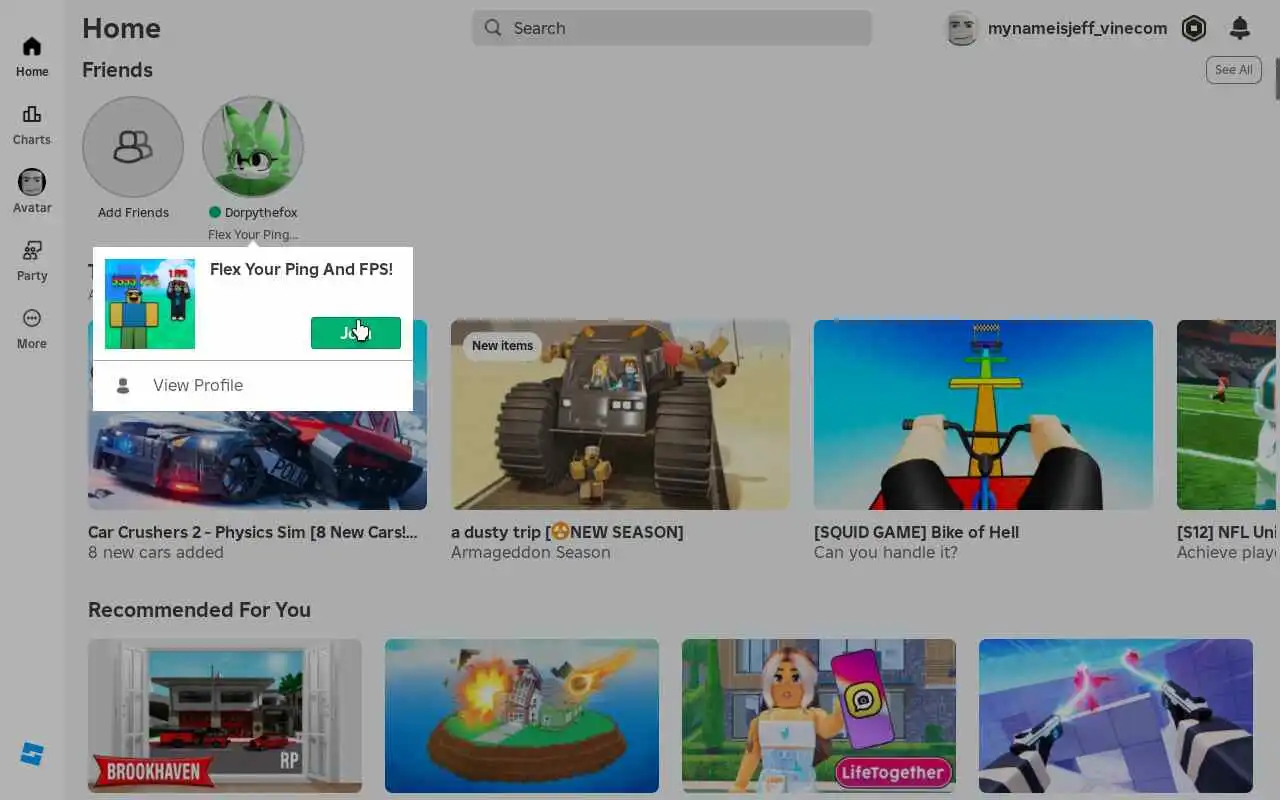1280x800 pixels.
Task: Open the Avatar sidebar icon
Action: pyautogui.click(x=32, y=182)
